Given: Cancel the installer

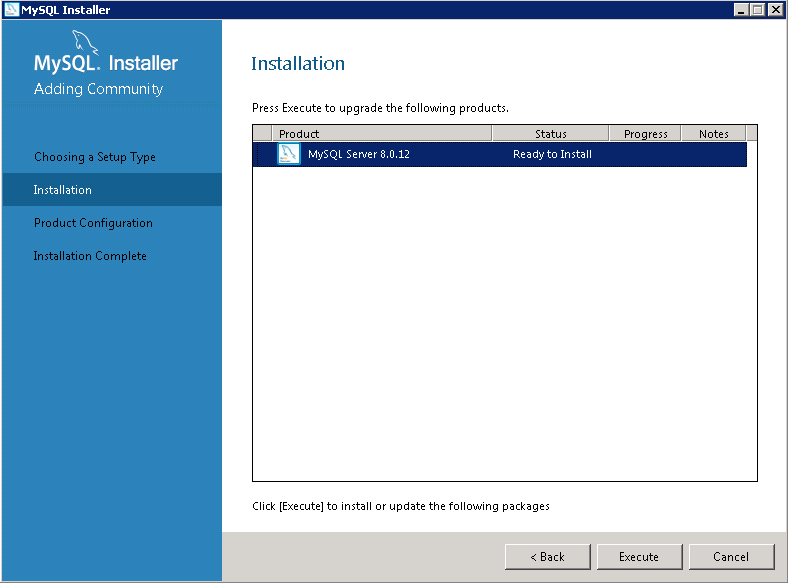Looking at the screenshot, I should [731, 557].
